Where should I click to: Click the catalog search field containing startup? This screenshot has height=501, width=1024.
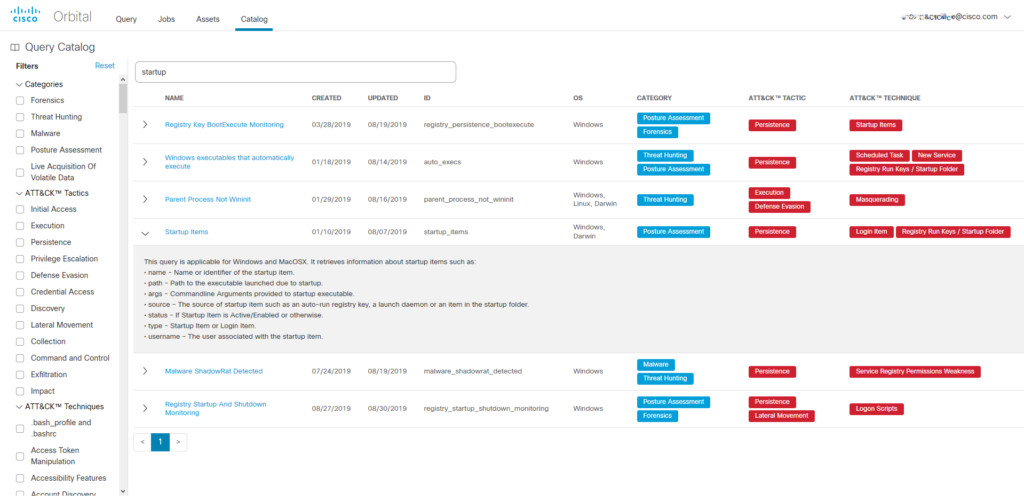[x=295, y=72]
